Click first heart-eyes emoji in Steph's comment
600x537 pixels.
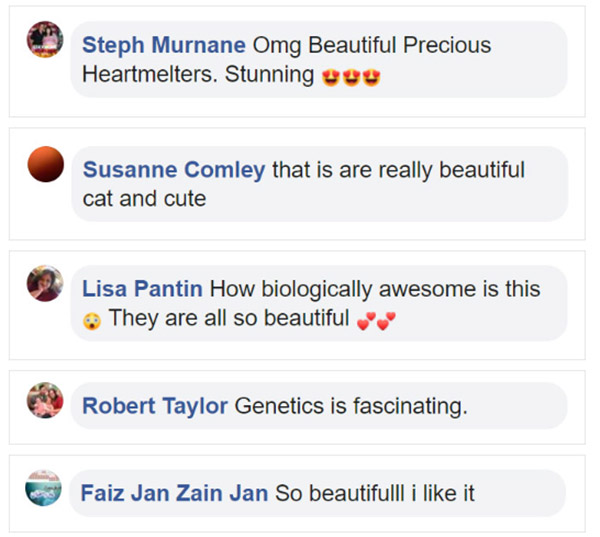331,77
